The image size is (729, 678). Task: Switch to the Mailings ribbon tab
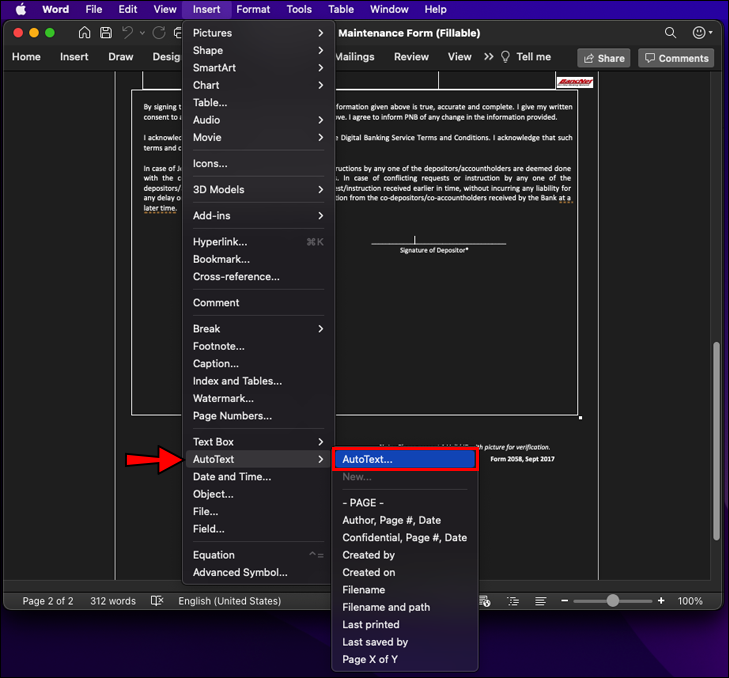pyautogui.click(x=355, y=57)
